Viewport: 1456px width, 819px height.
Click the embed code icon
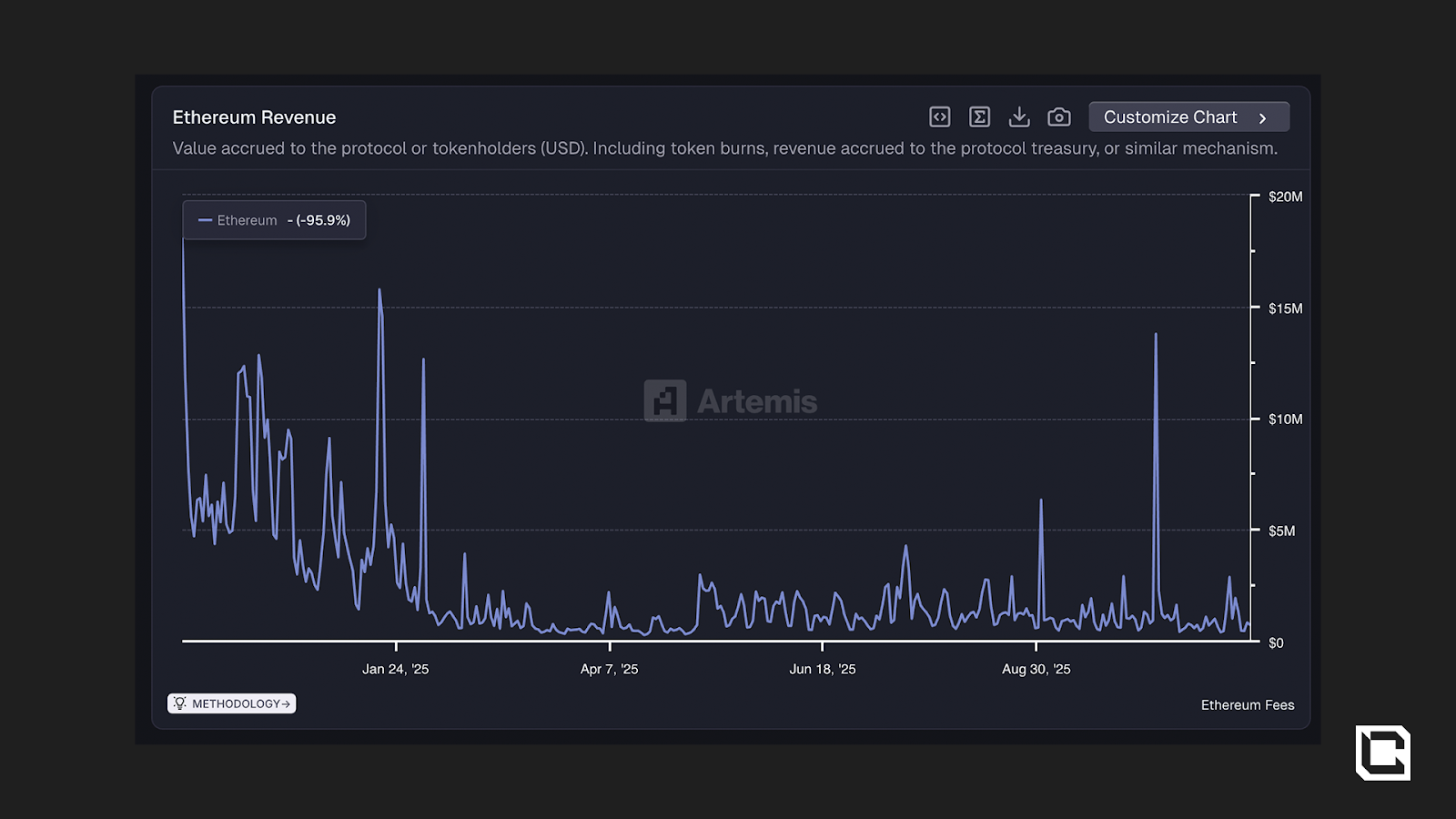tap(939, 117)
